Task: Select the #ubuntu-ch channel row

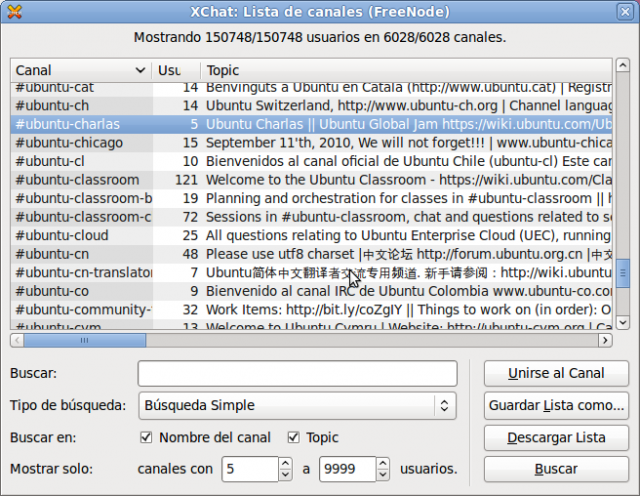Action: coord(311,106)
